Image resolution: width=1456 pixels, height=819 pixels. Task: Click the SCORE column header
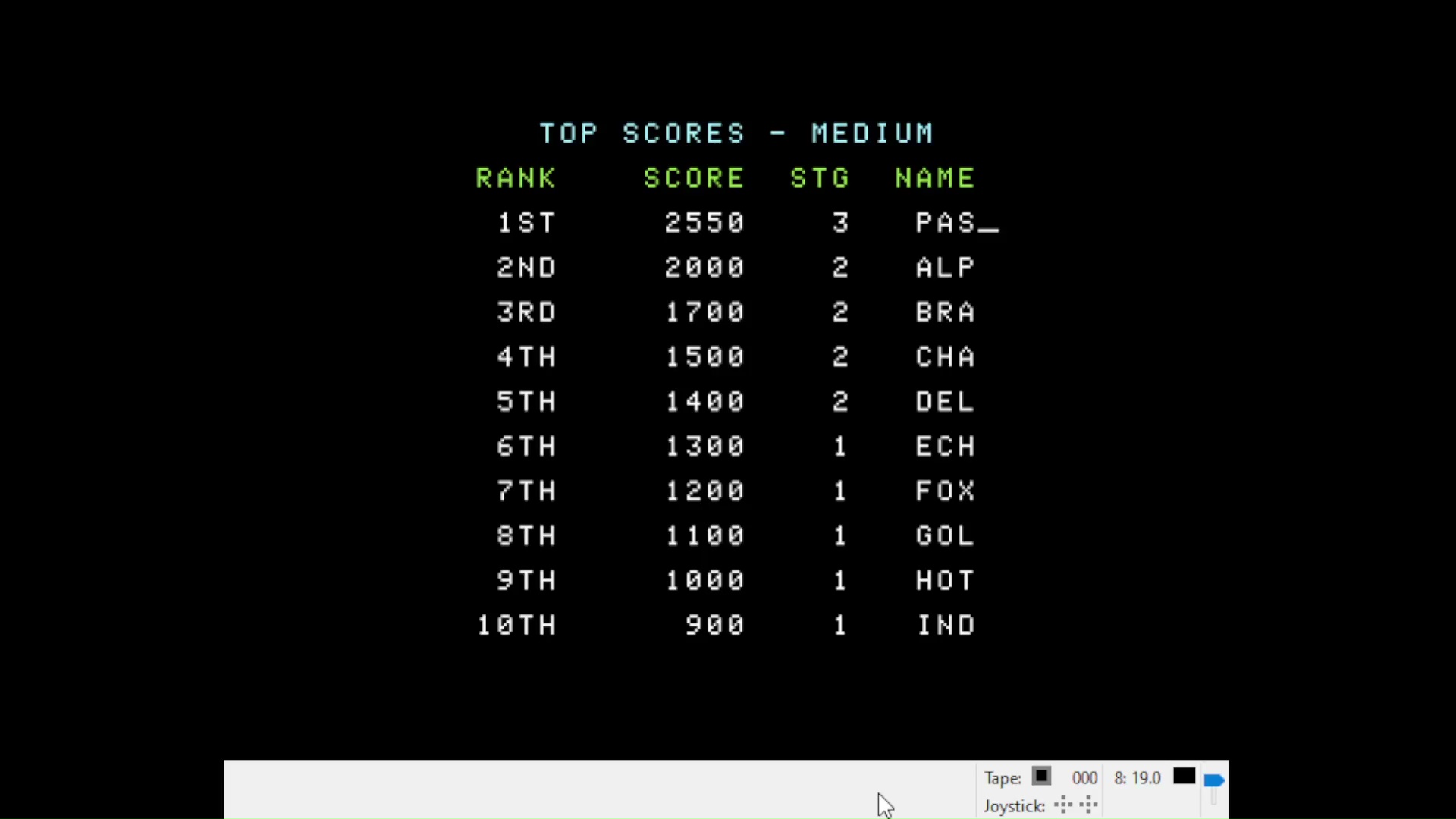point(693,178)
